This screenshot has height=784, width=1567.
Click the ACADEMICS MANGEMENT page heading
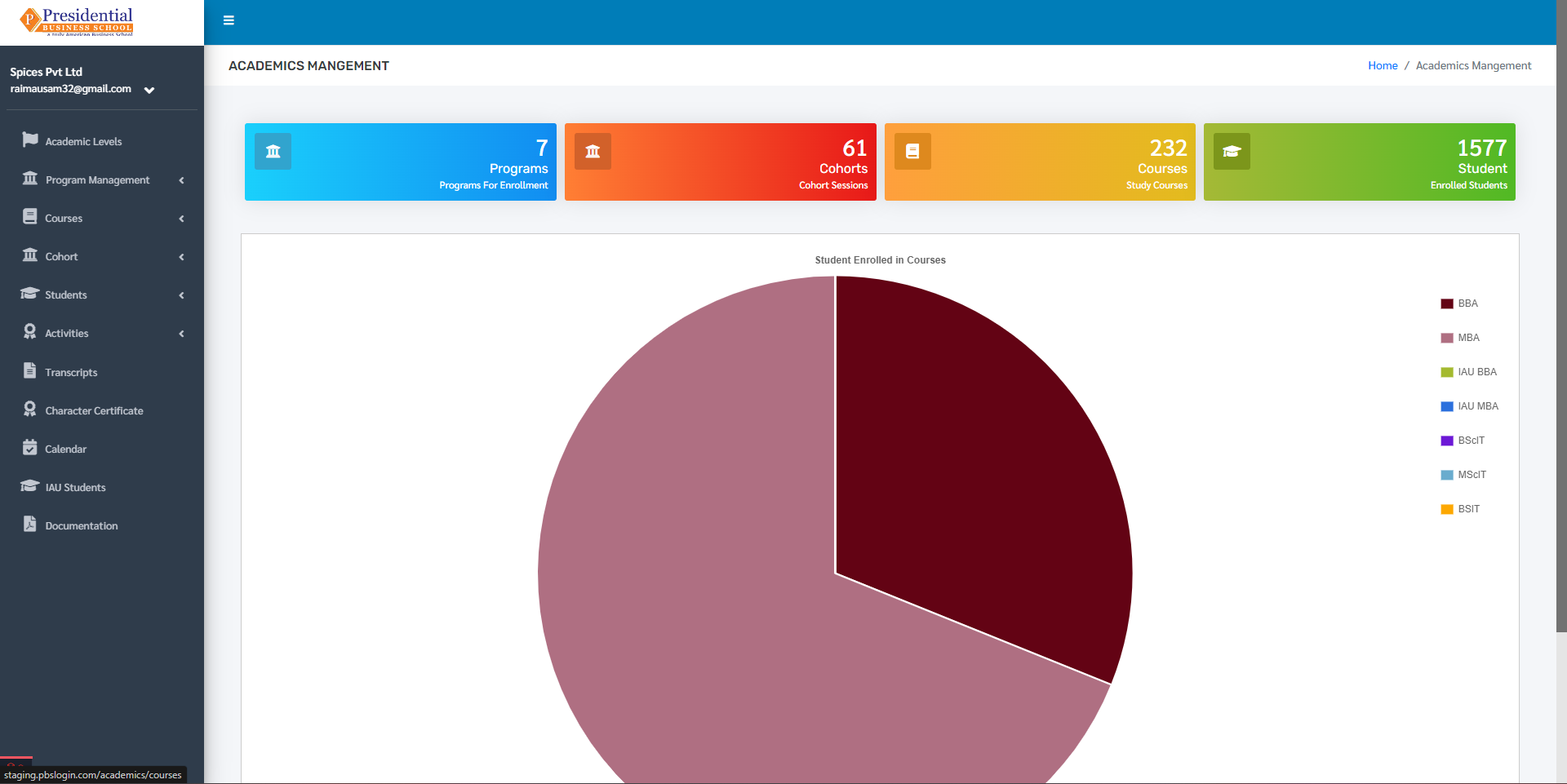pos(309,66)
